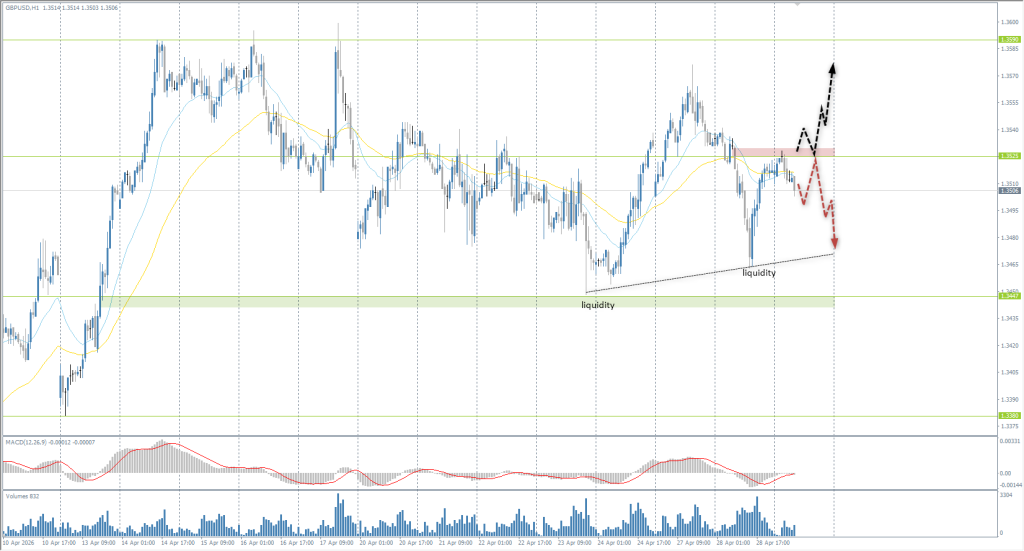1024x551 pixels.
Task: Click the Volumes 832 indicator label
Action: (x=22, y=497)
